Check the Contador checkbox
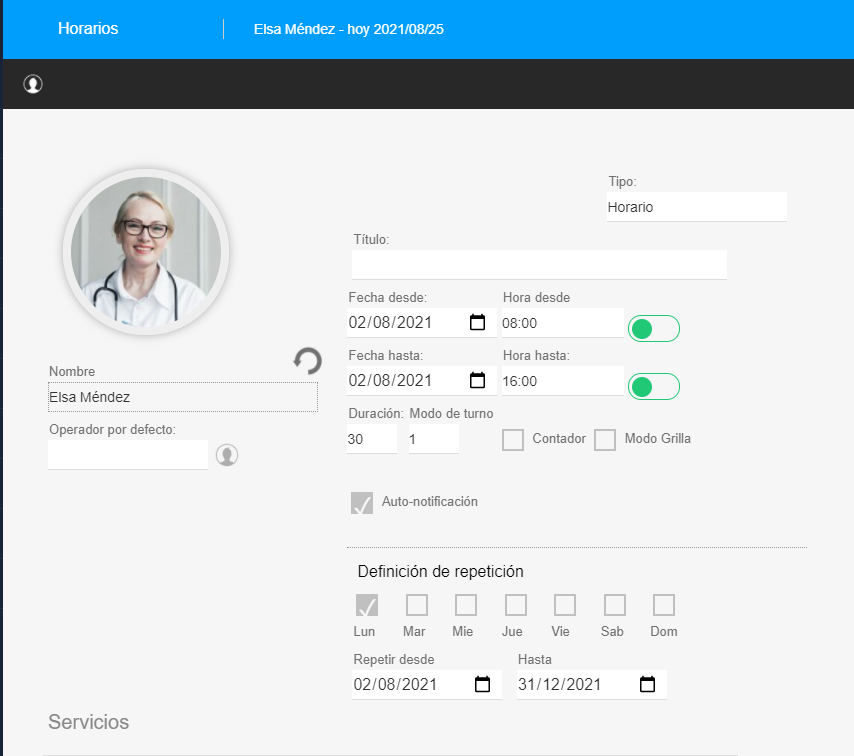Image resolution: width=854 pixels, height=756 pixels. pyautogui.click(x=513, y=440)
